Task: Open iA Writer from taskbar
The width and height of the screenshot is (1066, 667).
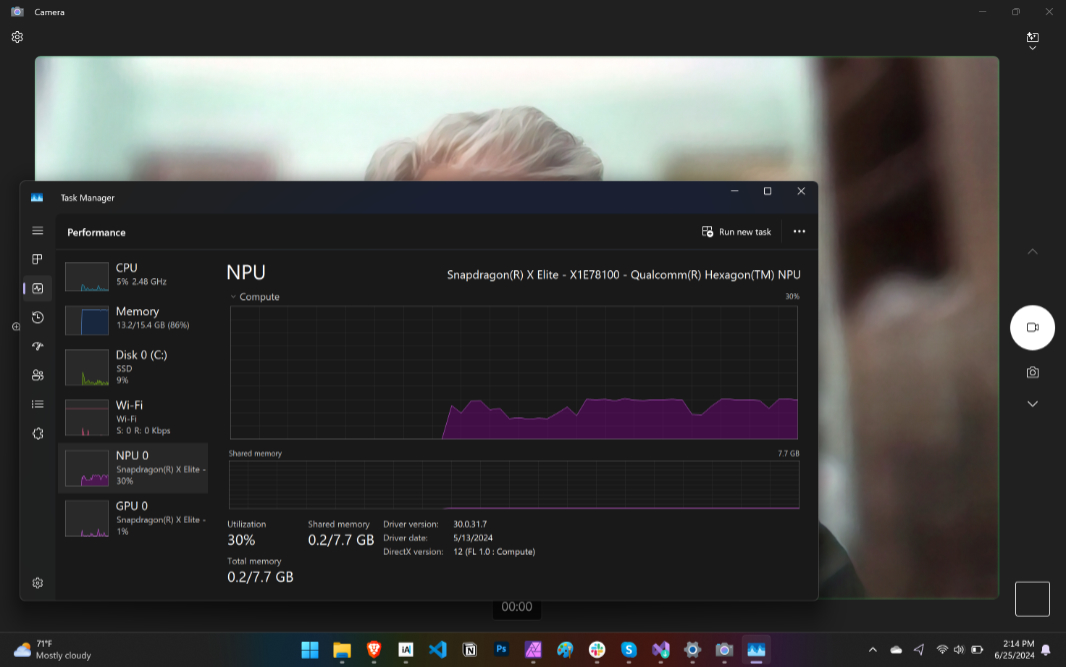Action: tap(406, 650)
